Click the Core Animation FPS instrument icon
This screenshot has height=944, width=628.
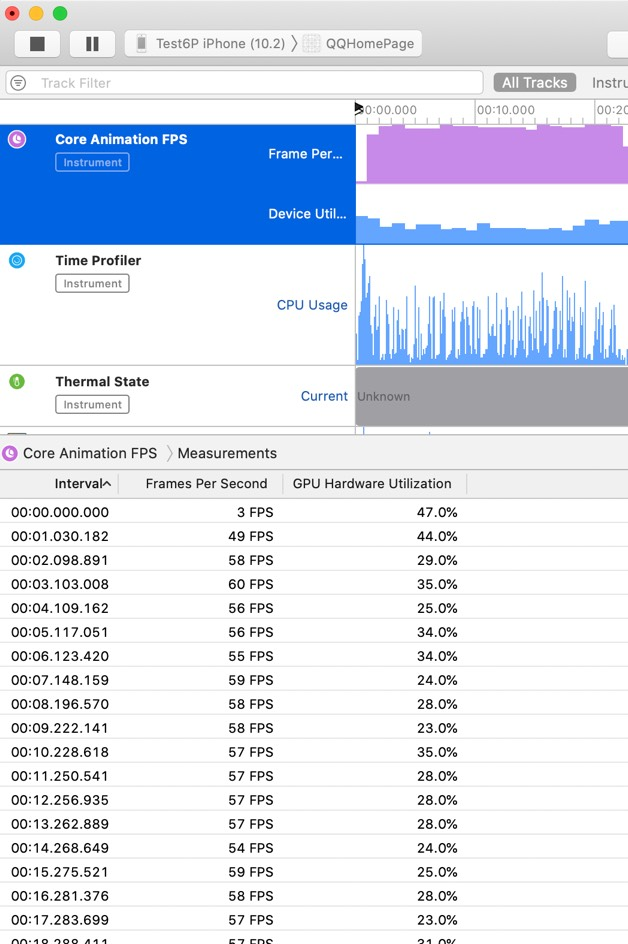[x=17, y=140]
